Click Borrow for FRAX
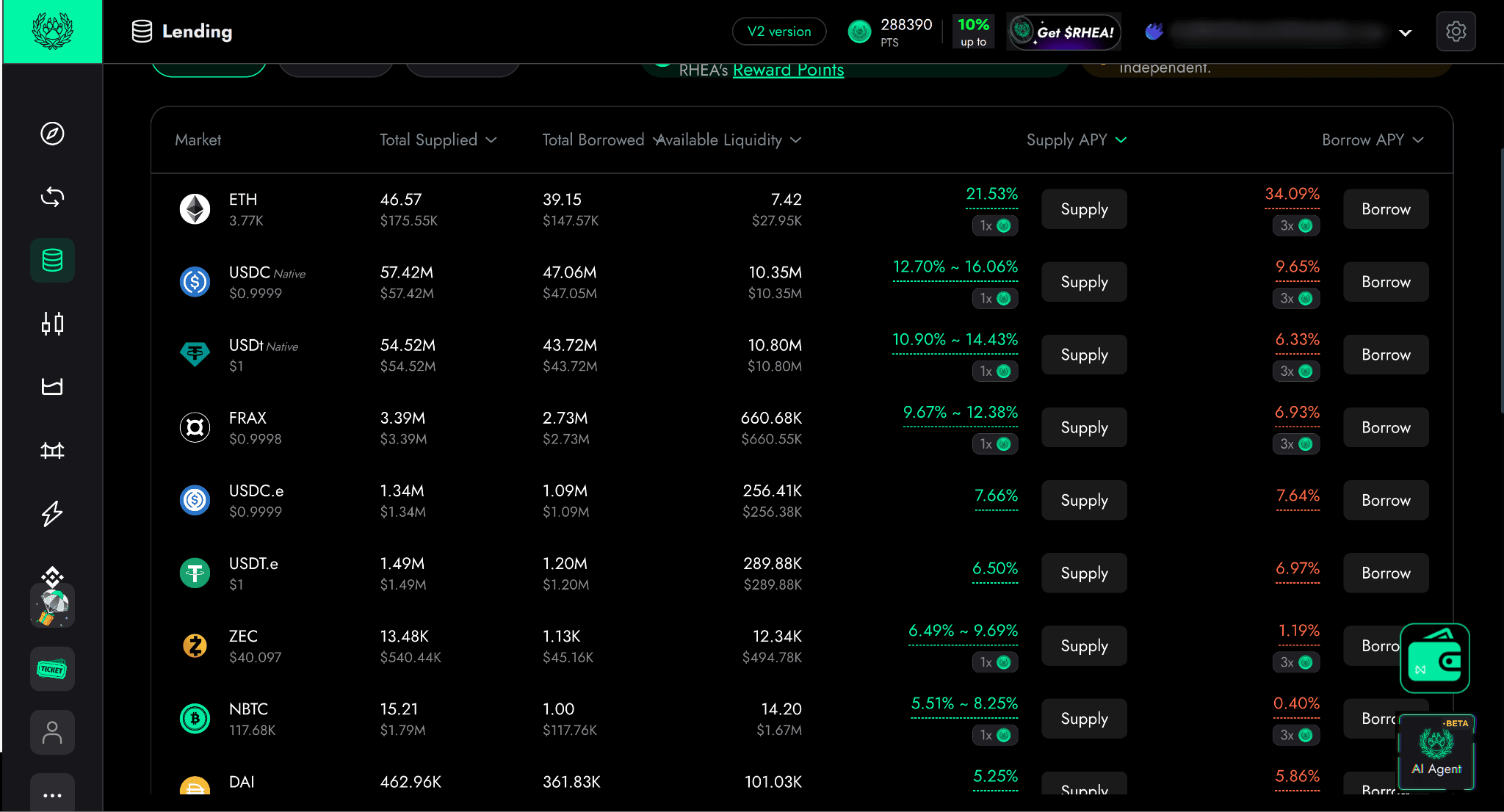The width and height of the screenshot is (1504, 812). point(1386,427)
